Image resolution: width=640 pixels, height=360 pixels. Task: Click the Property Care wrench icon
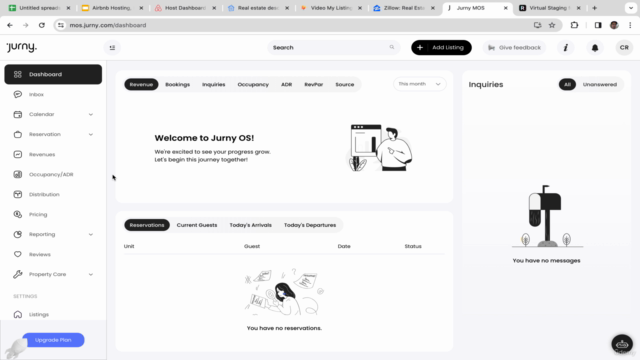(18, 274)
